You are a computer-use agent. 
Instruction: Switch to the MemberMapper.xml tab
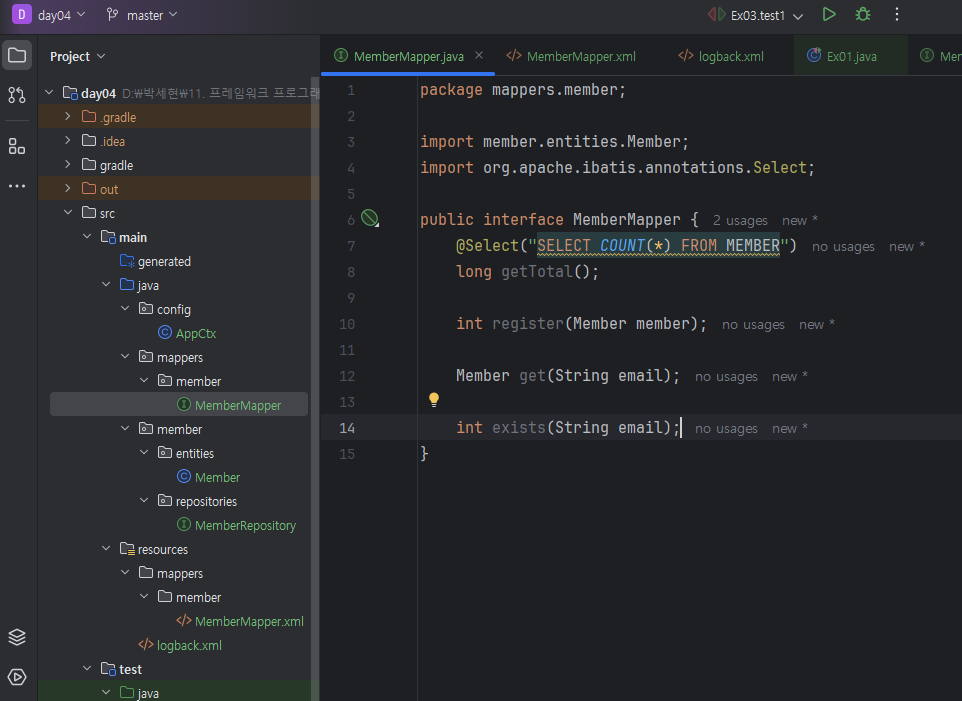pos(580,56)
